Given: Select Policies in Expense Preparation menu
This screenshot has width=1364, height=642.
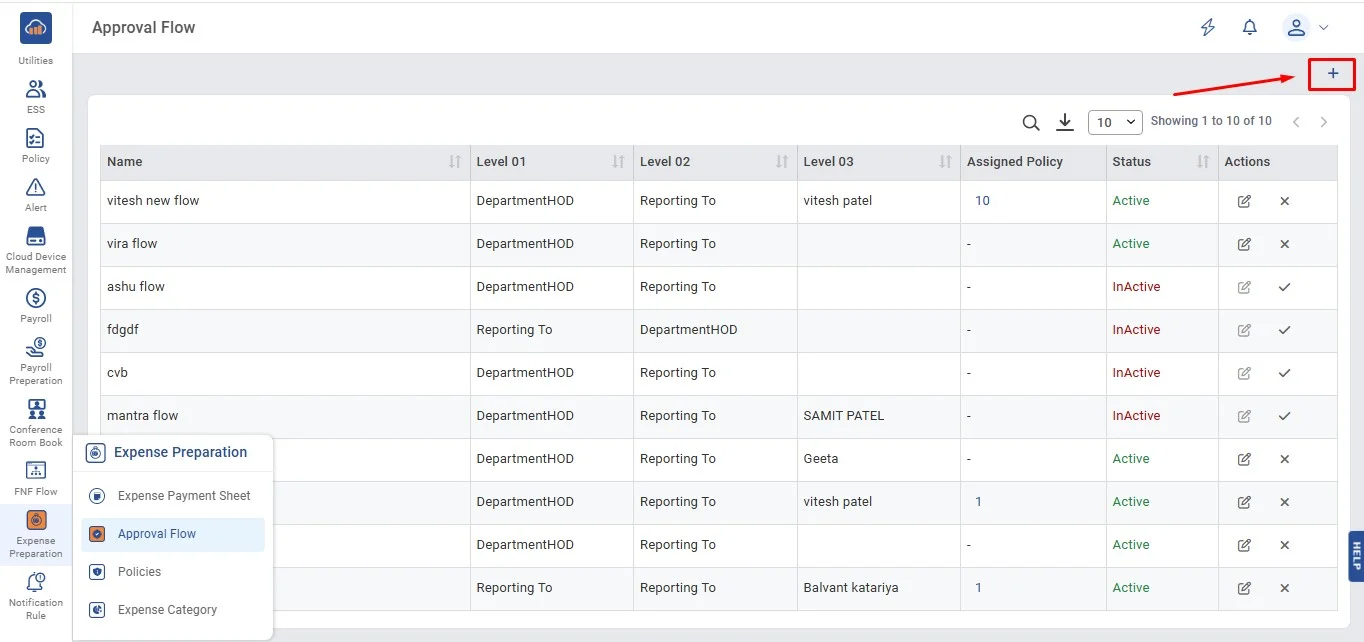Looking at the screenshot, I should click(x=139, y=572).
